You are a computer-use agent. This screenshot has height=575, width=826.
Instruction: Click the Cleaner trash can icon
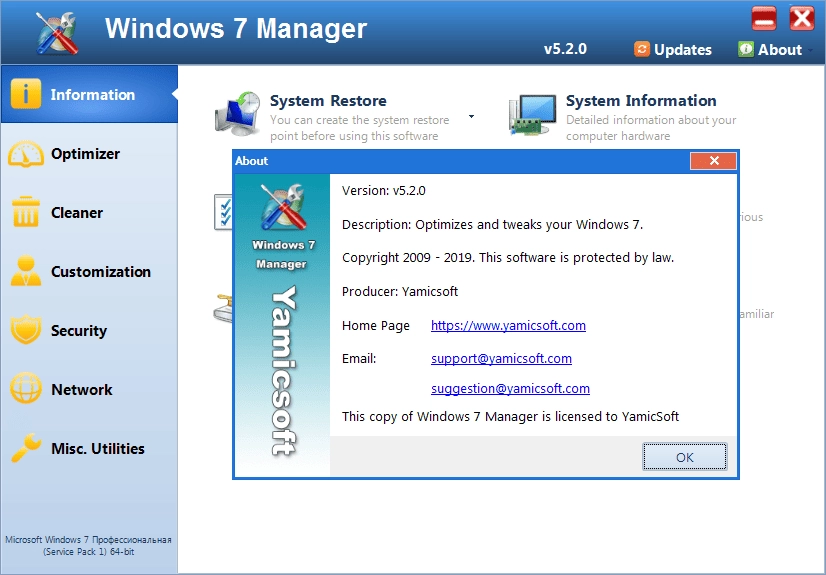click(25, 212)
